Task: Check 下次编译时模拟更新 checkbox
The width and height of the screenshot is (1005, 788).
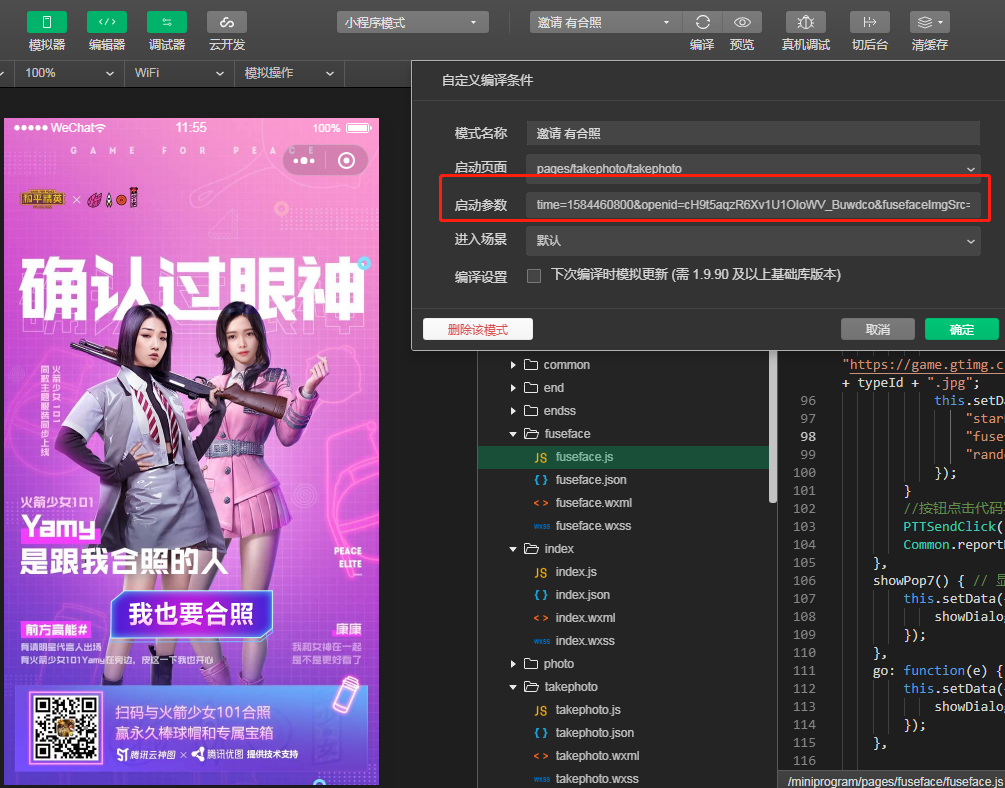Action: point(533,276)
